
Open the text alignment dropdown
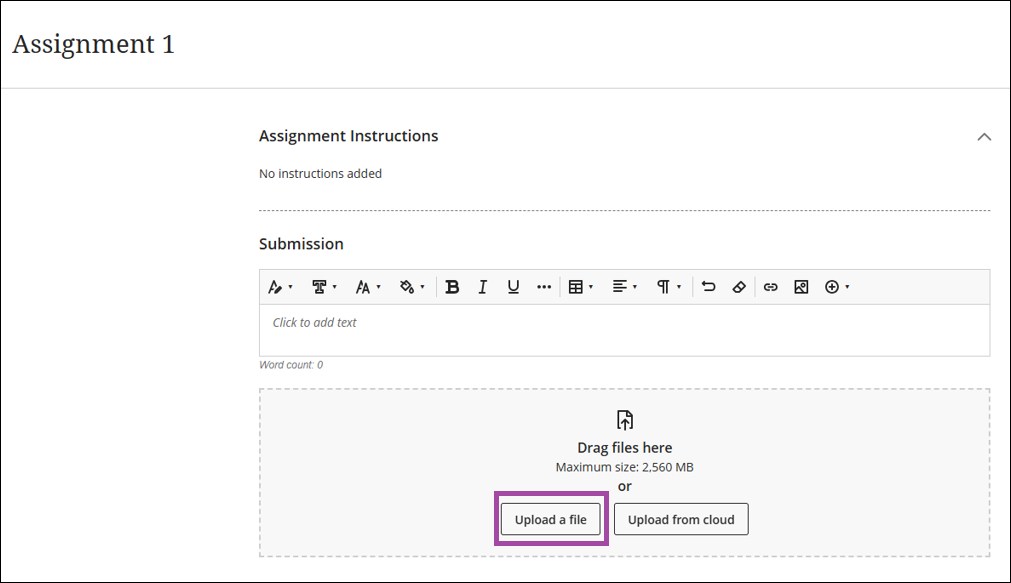pos(624,287)
